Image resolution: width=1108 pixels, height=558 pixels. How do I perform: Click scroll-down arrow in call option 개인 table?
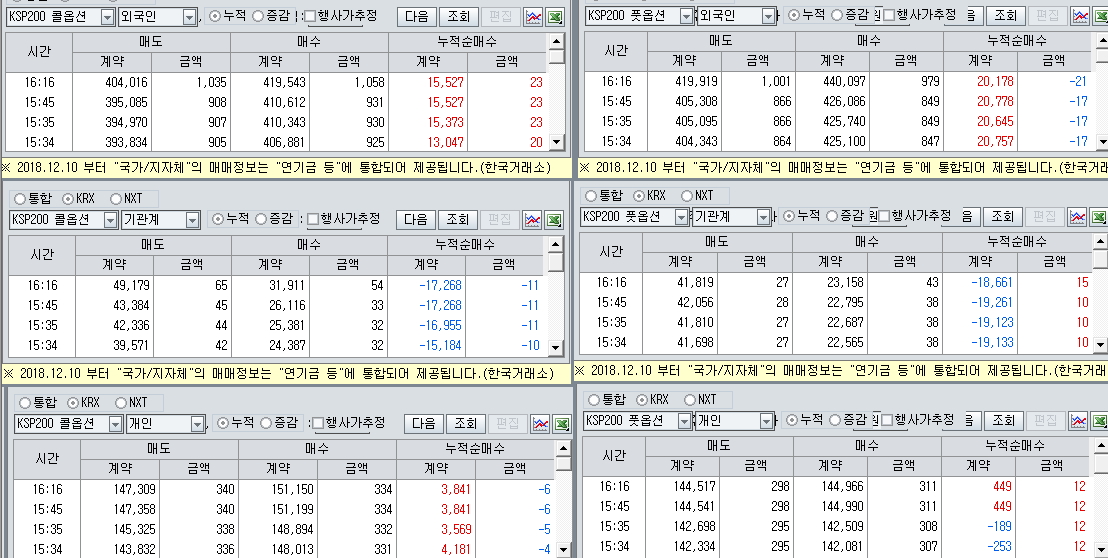563,550
